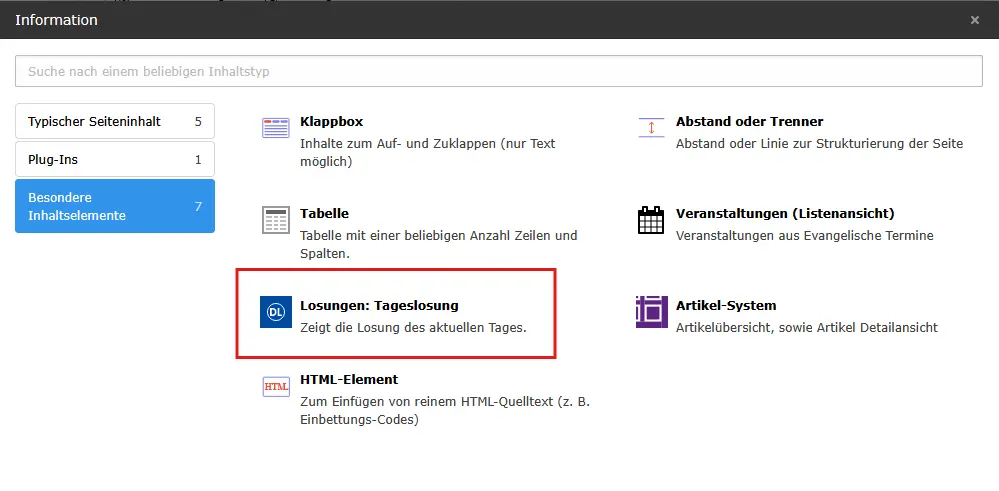Switch to the Plug-Ins tab
The image size is (999, 491).
click(x=115, y=159)
